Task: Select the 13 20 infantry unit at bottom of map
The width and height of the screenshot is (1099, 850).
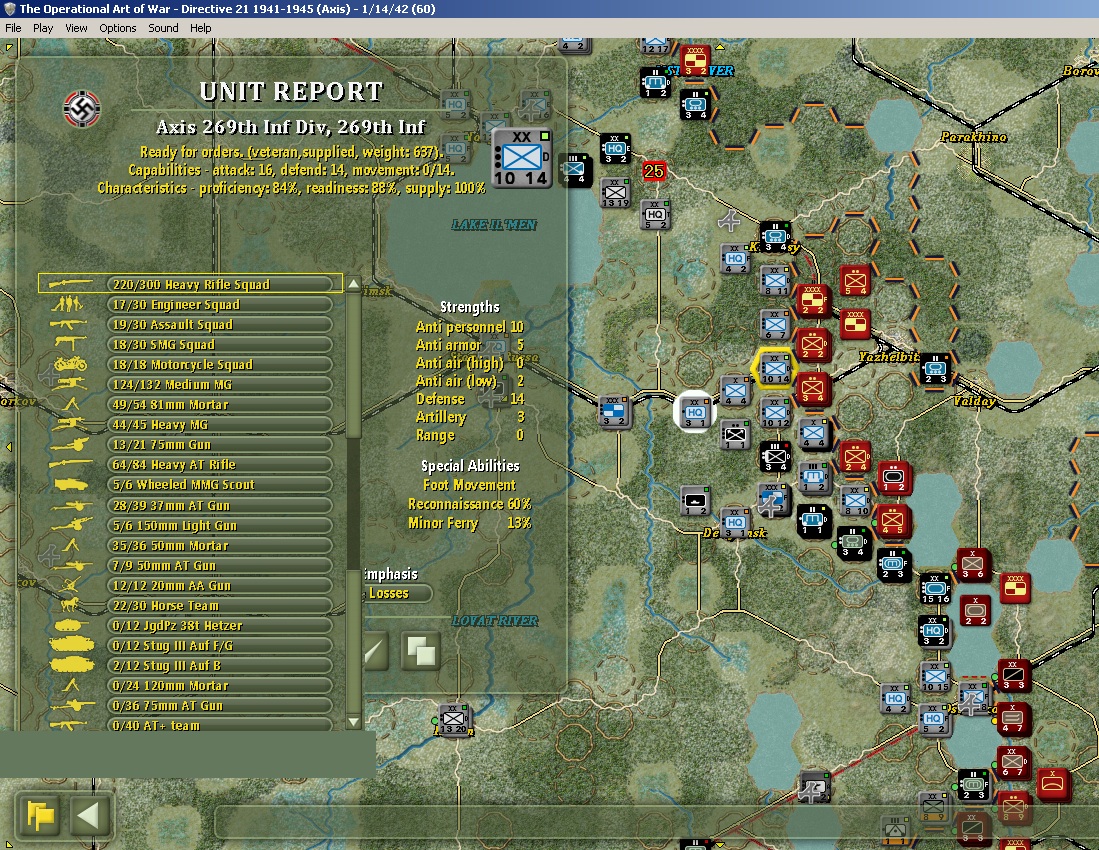Action: tap(453, 719)
